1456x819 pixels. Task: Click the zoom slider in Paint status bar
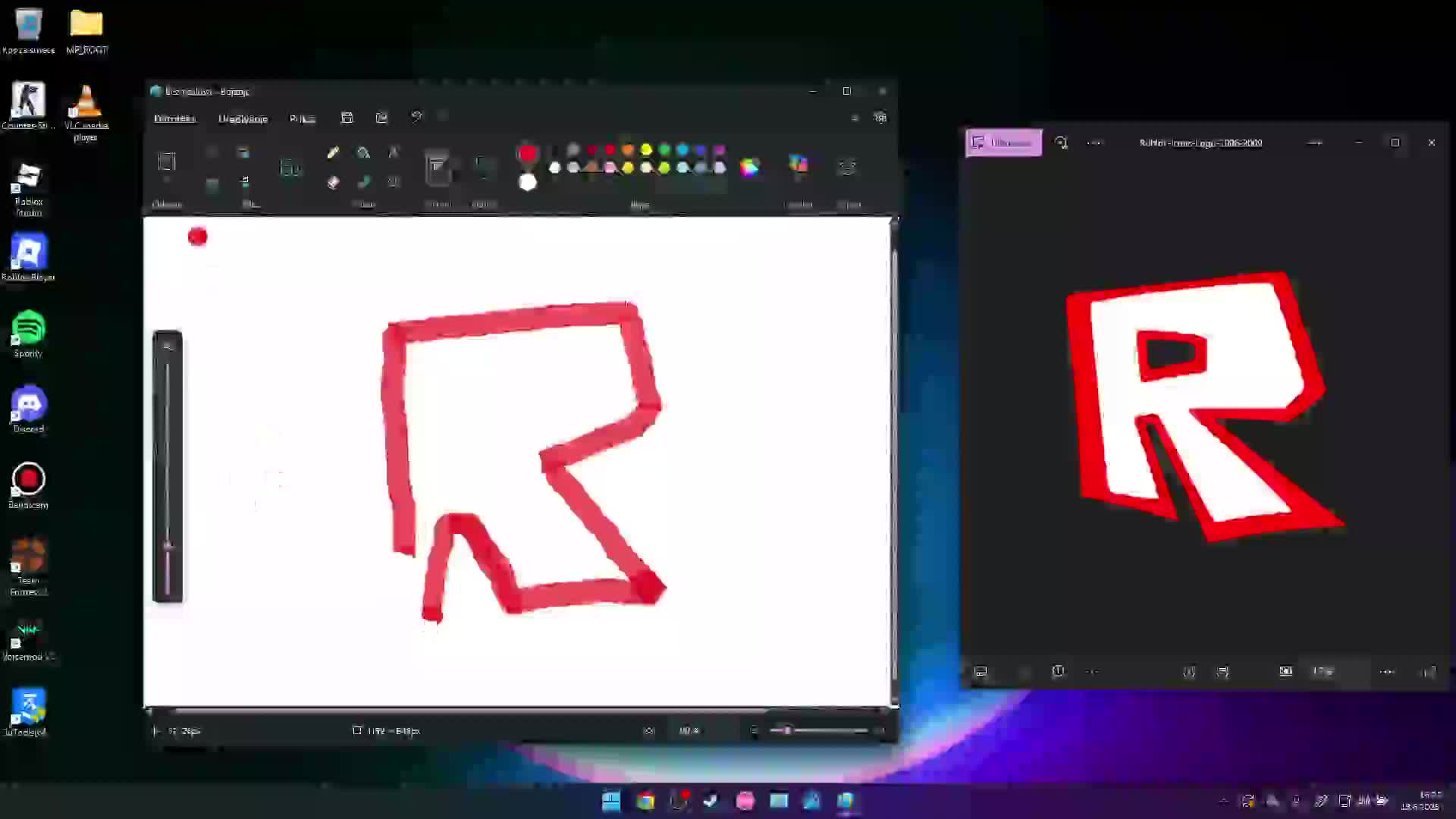coord(817,730)
